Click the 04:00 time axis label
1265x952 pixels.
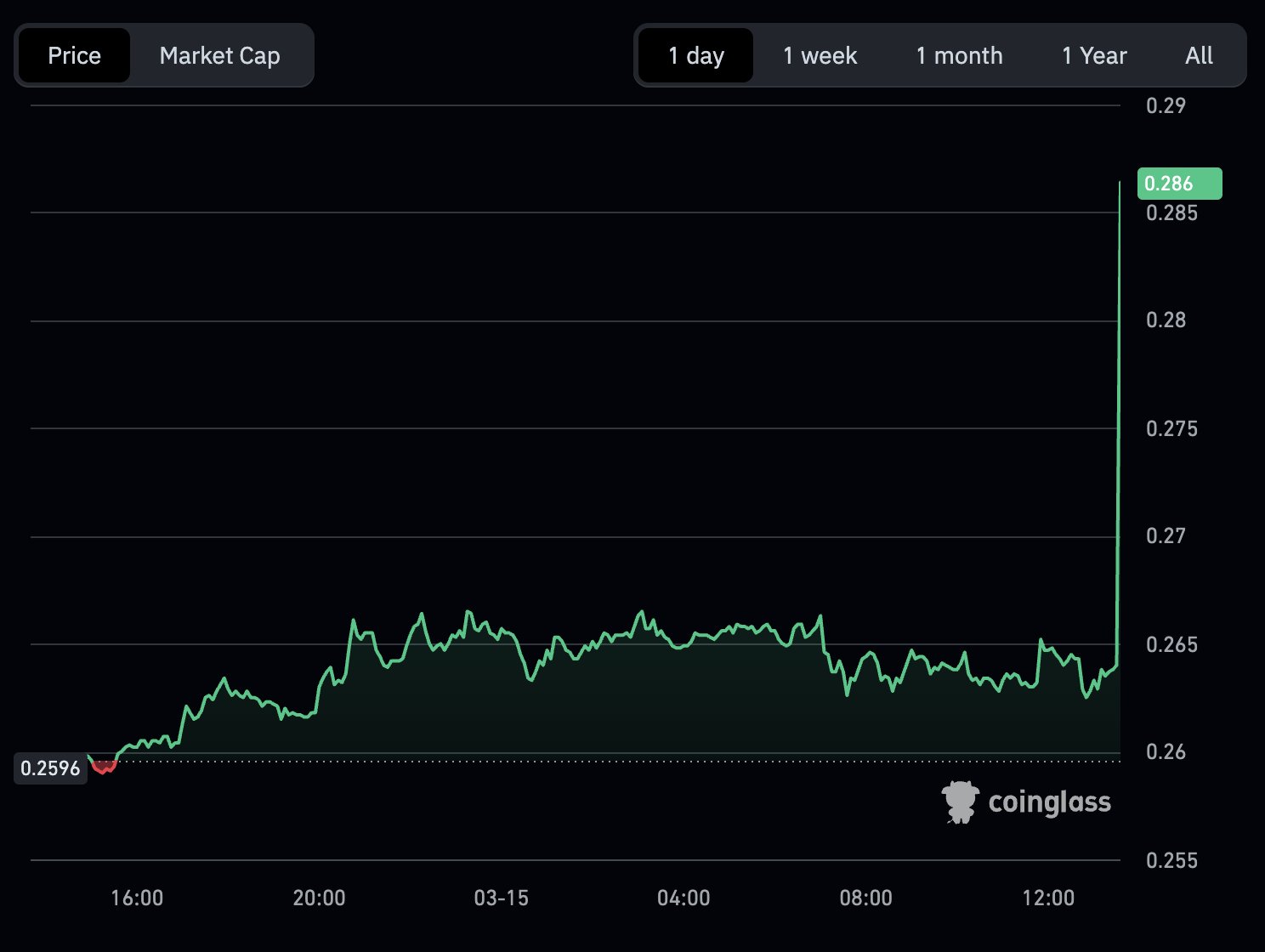[x=684, y=898]
